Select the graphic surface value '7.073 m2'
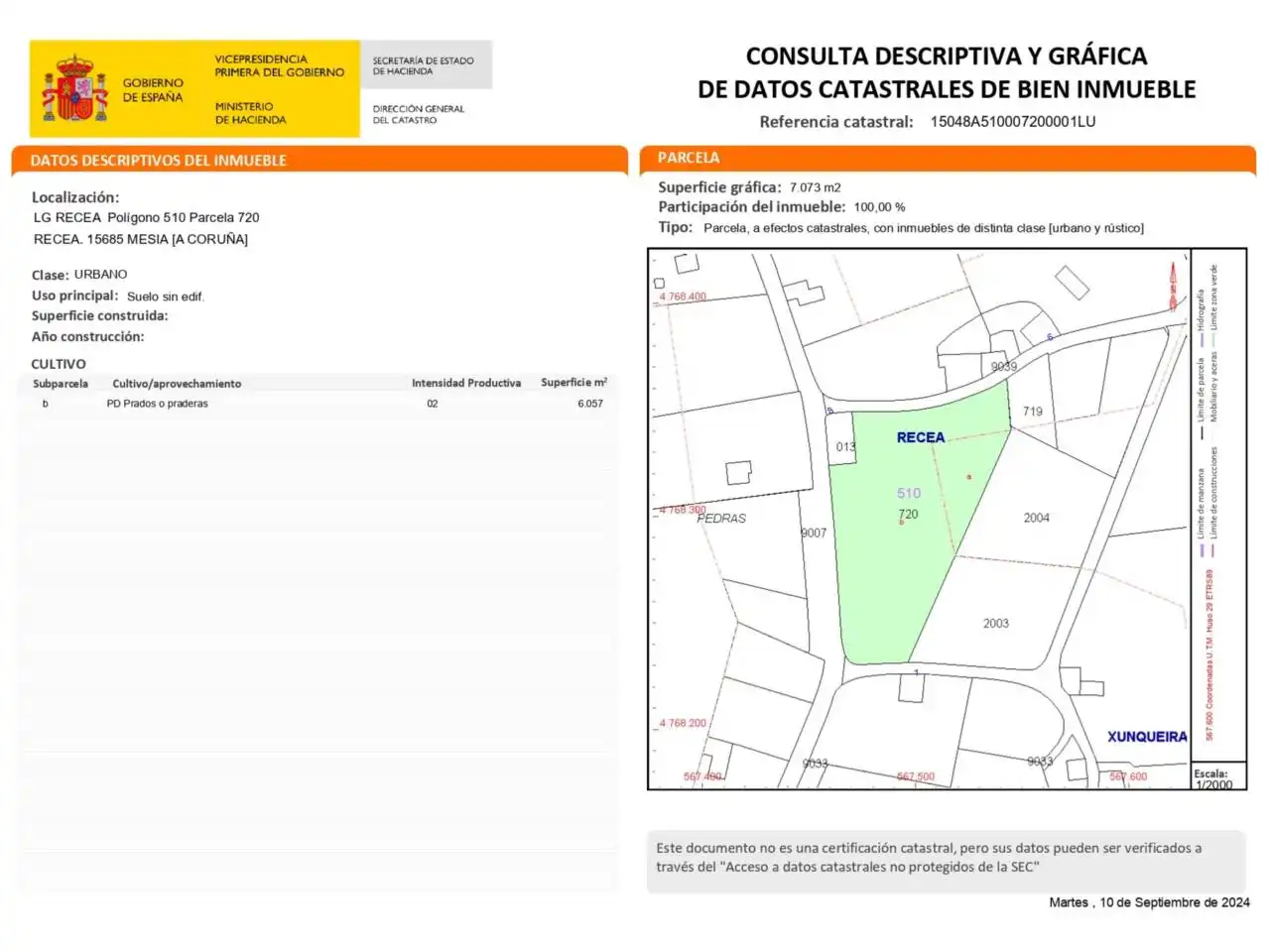 pyautogui.click(x=816, y=187)
